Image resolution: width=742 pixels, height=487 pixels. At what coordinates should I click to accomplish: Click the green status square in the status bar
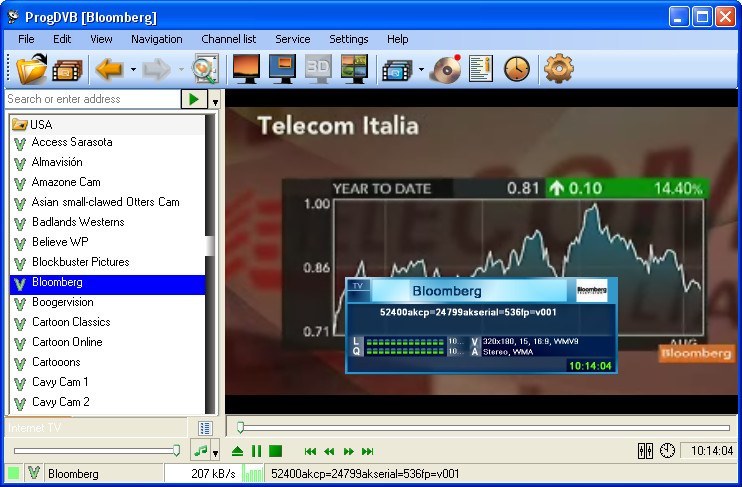[14, 473]
